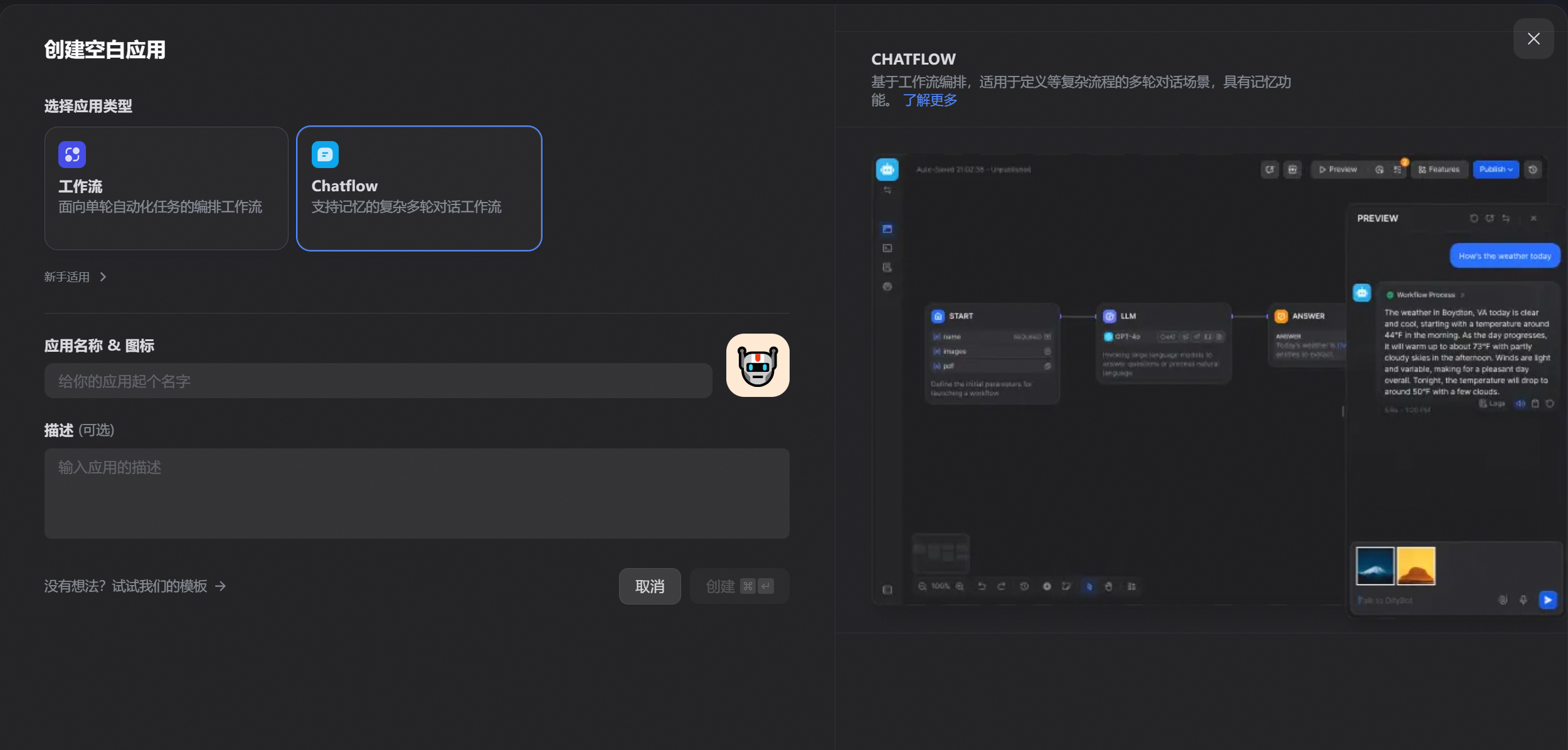Open the Publish dropdown in preview image
The width and height of the screenshot is (1568, 750).
(x=1496, y=169)
